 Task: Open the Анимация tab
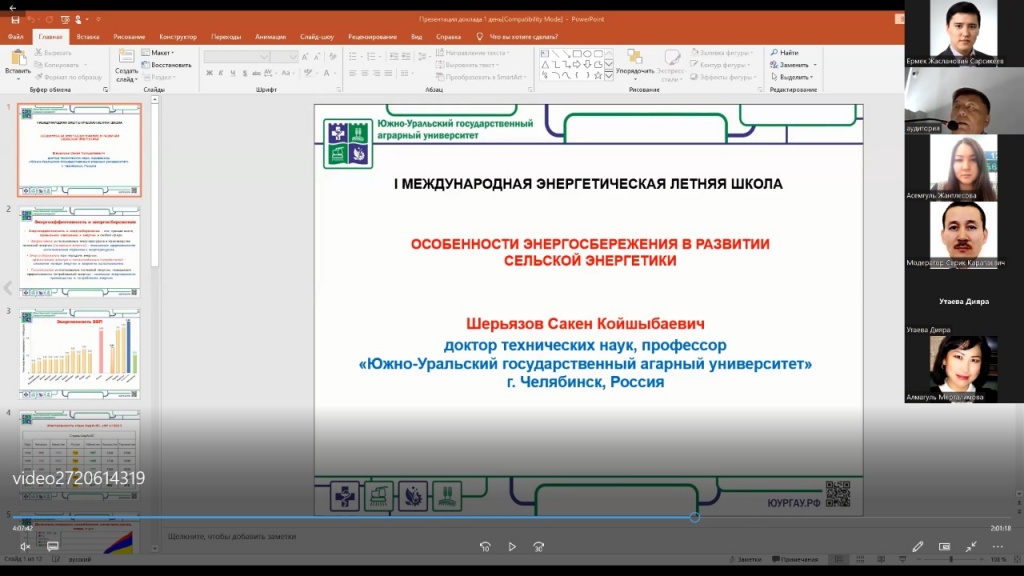tap(270, 37)
